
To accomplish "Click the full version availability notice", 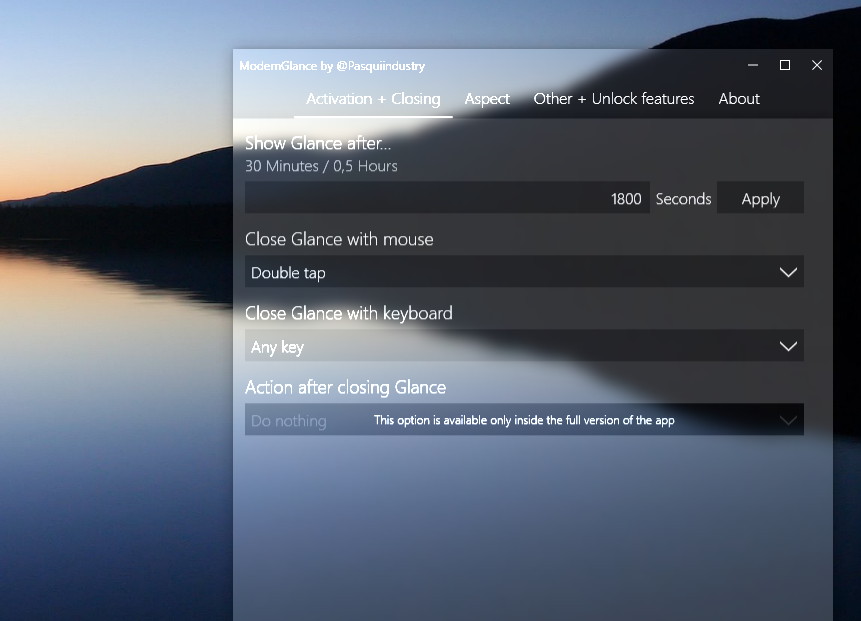I will point(524,421).
